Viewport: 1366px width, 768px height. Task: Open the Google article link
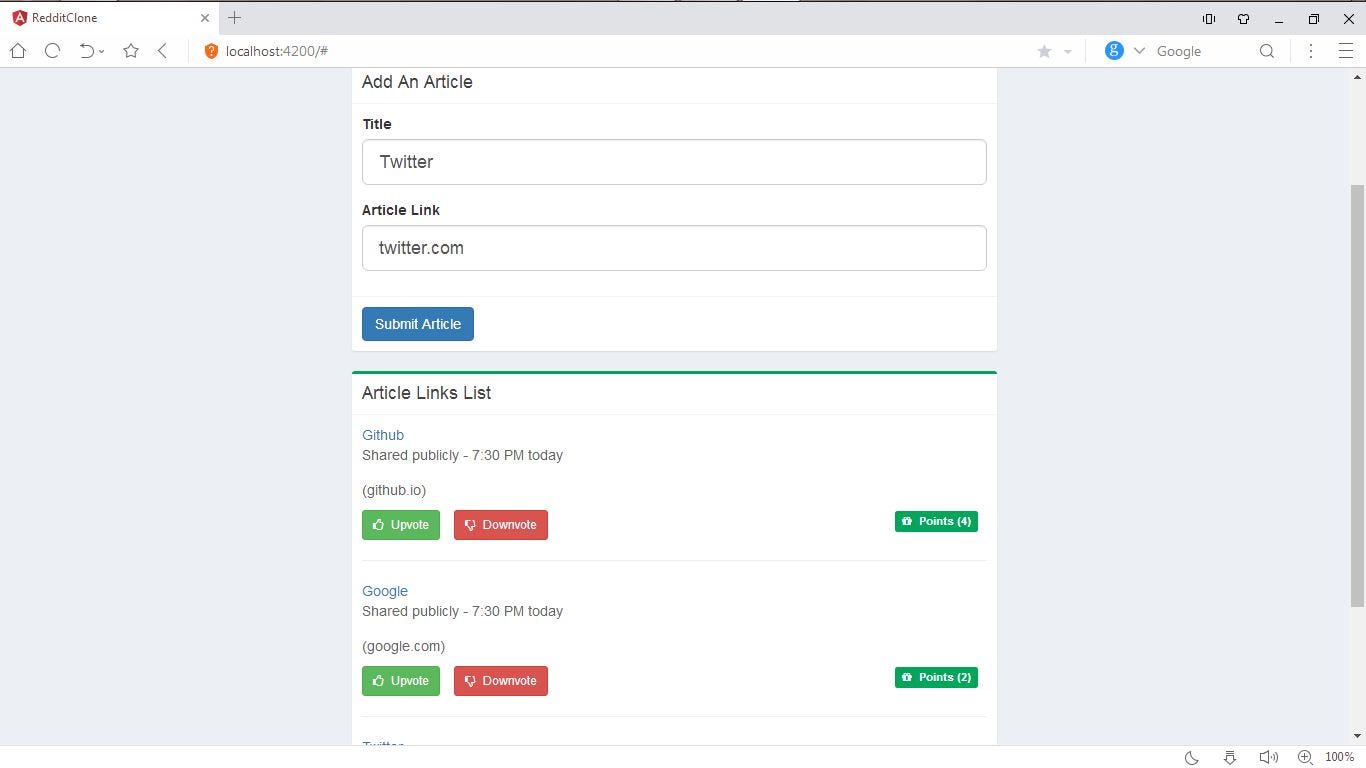click(x=385, y=591)
